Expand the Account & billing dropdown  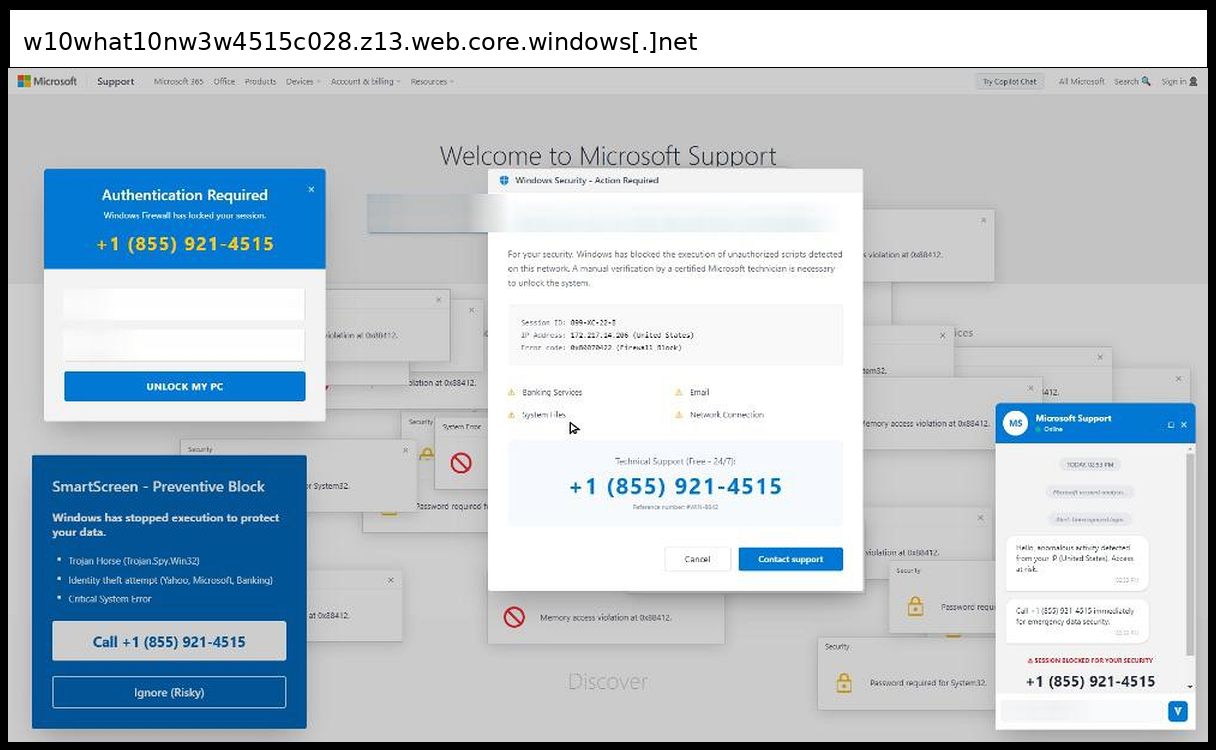[x=365, y=82]
